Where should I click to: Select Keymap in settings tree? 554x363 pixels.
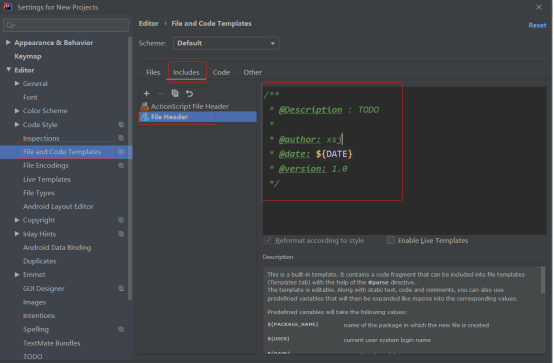(x=28, y=56)
